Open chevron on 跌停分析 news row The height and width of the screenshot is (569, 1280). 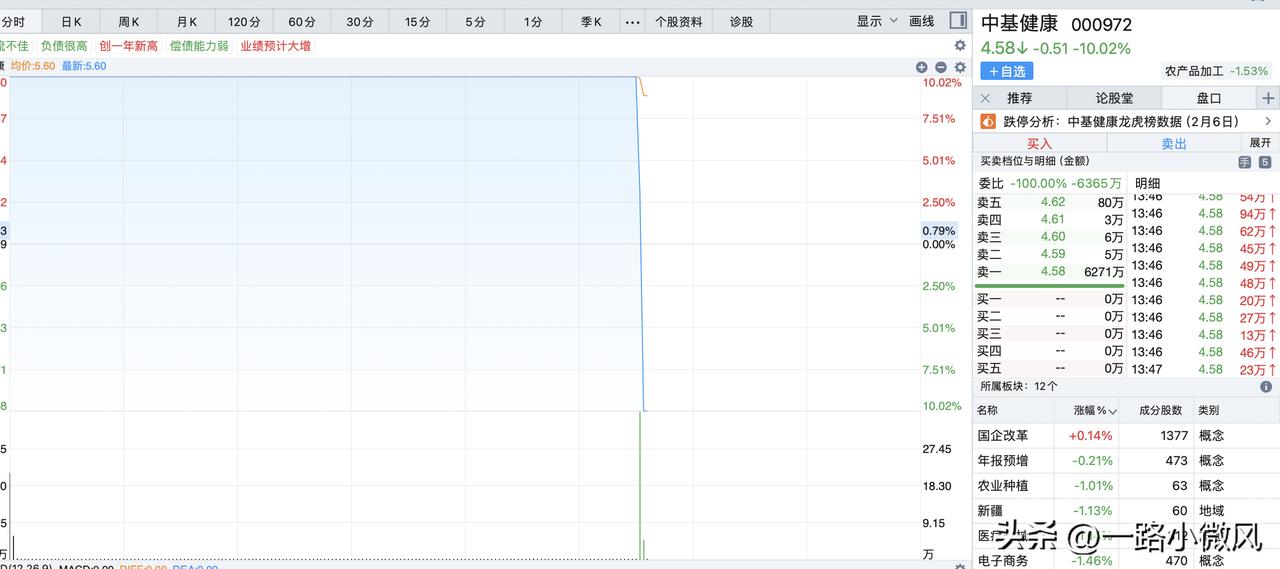(1268, 121)
